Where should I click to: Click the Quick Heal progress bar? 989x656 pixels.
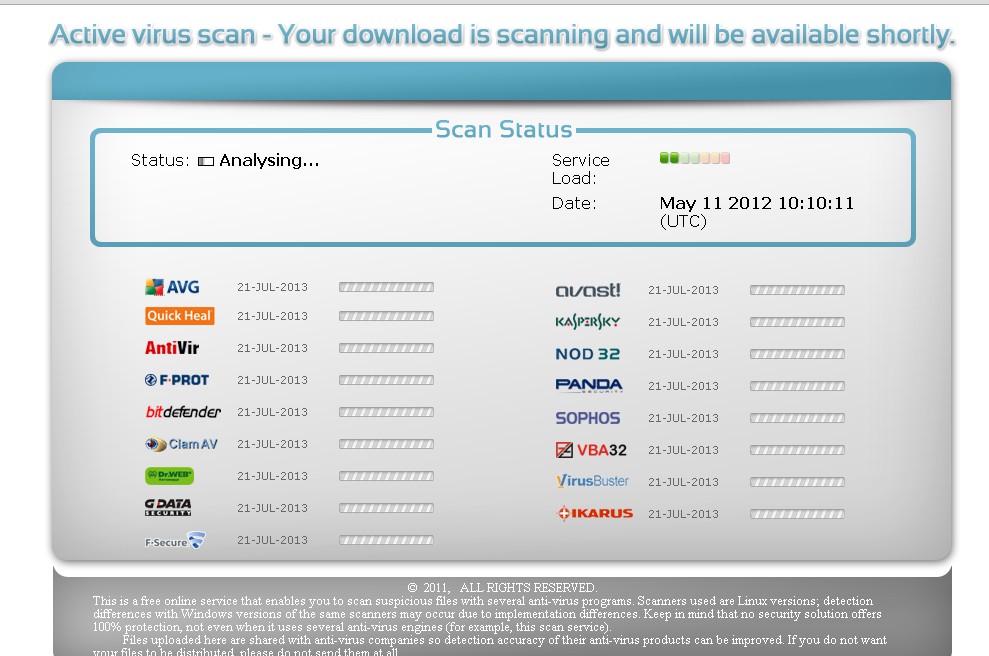coord(386,316)
